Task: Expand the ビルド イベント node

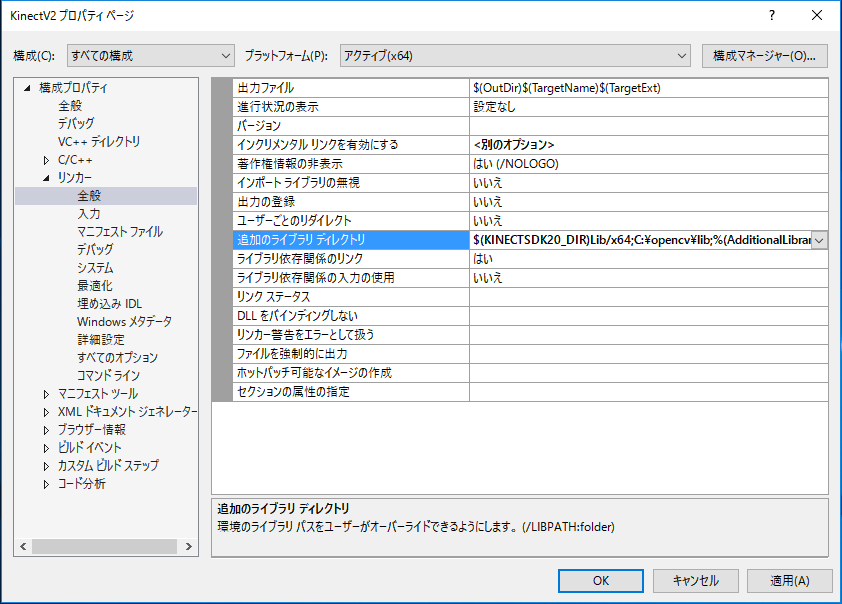Action: point(46,448)
